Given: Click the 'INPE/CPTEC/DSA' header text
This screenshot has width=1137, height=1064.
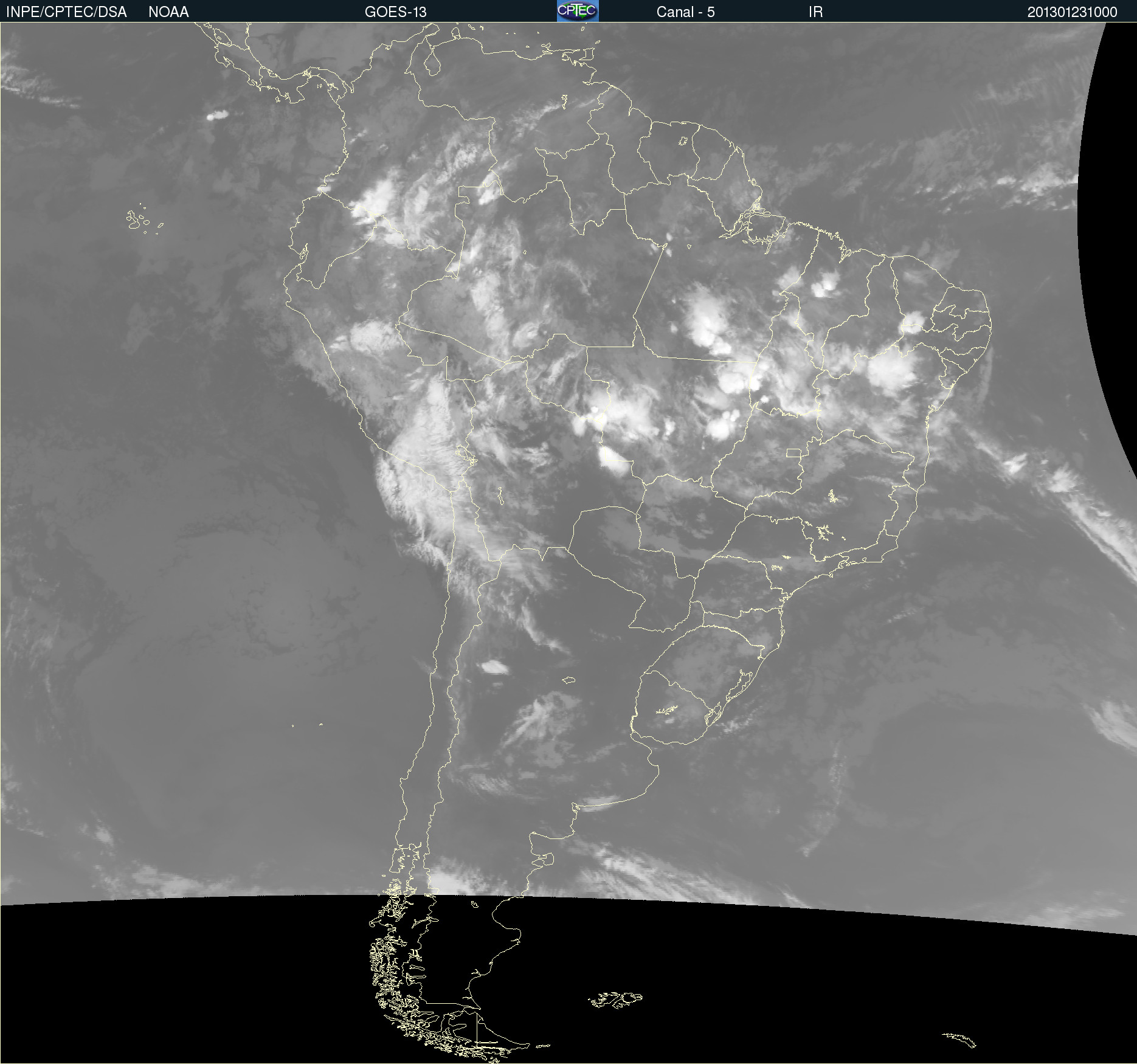Looking at the screenshot, I should coord(66,12).
